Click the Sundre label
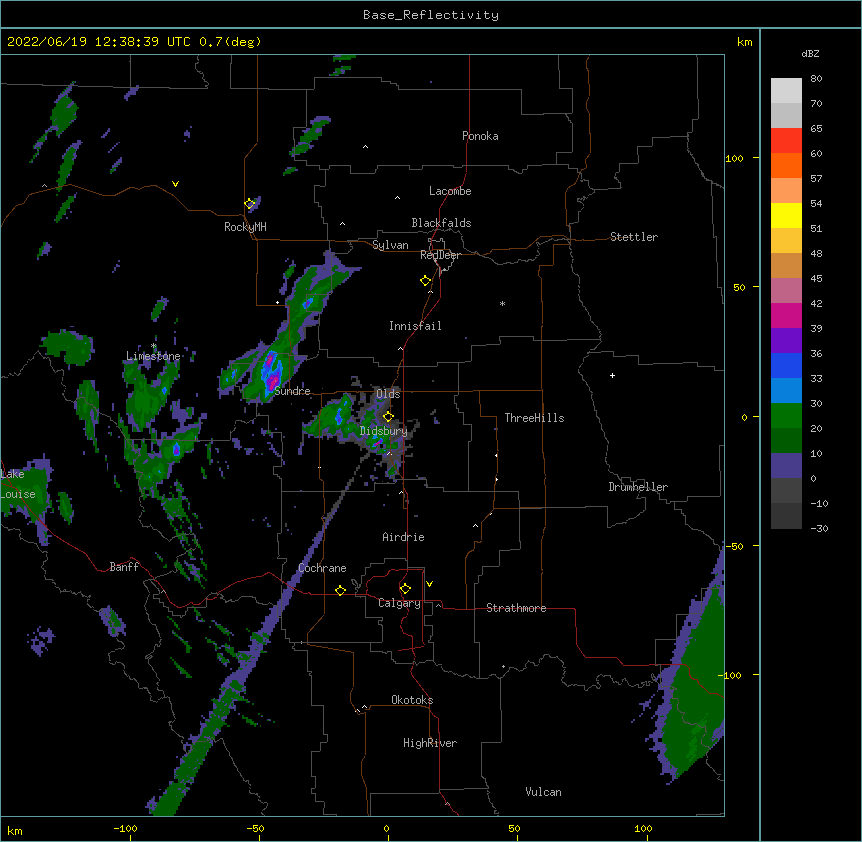This screenshot has width=862, height=842. [292, 391]
